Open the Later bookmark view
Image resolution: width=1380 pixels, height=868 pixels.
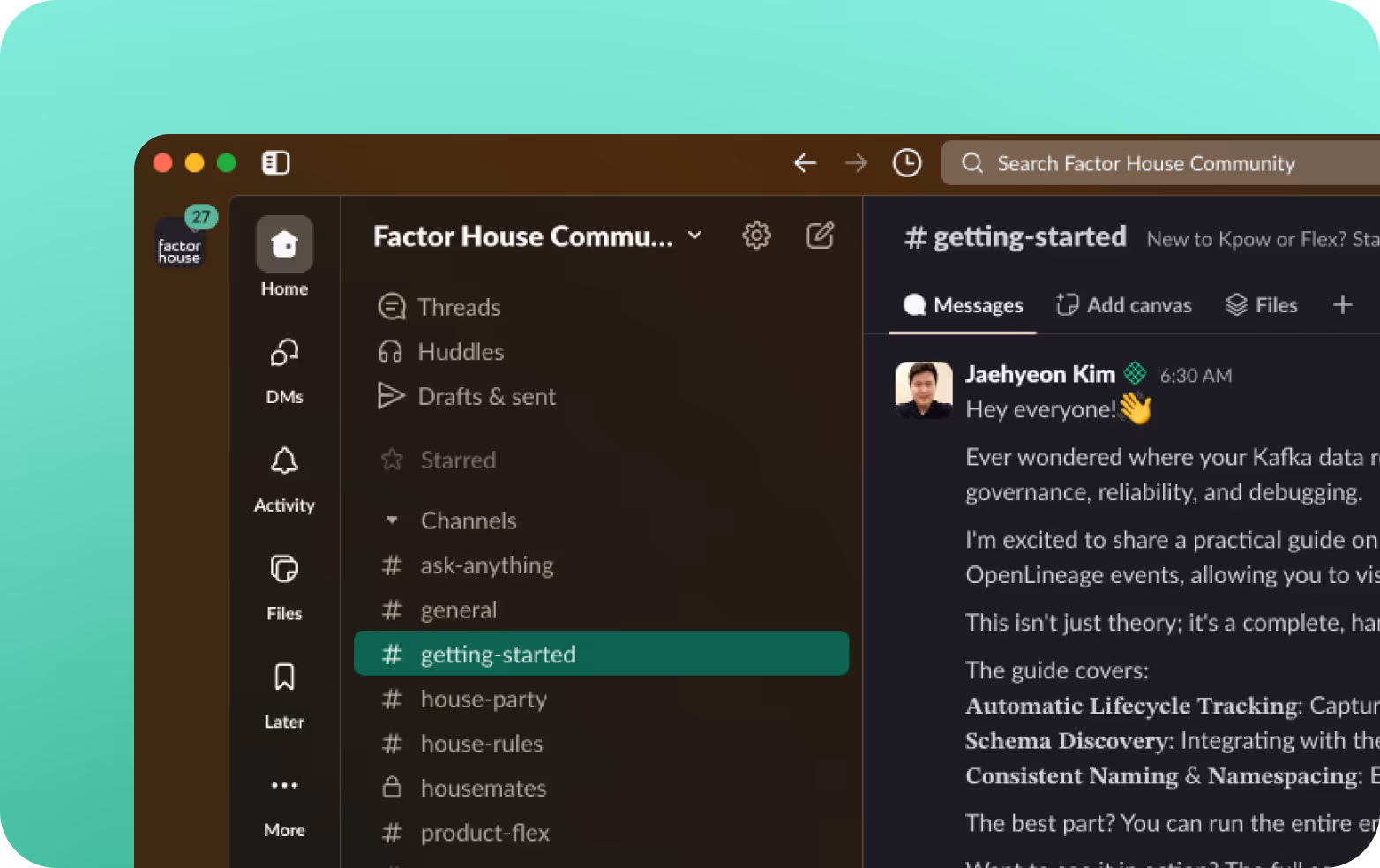284,697
